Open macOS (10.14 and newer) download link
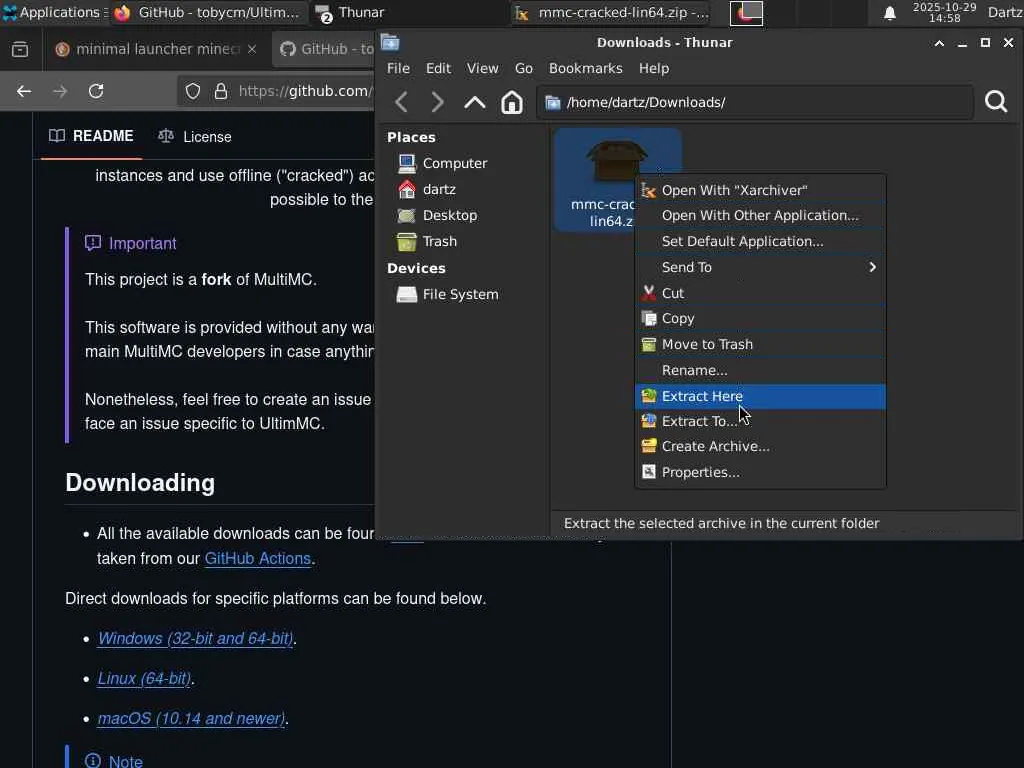The height and width of the screenshot is (768, 1024). pos(191,718)
